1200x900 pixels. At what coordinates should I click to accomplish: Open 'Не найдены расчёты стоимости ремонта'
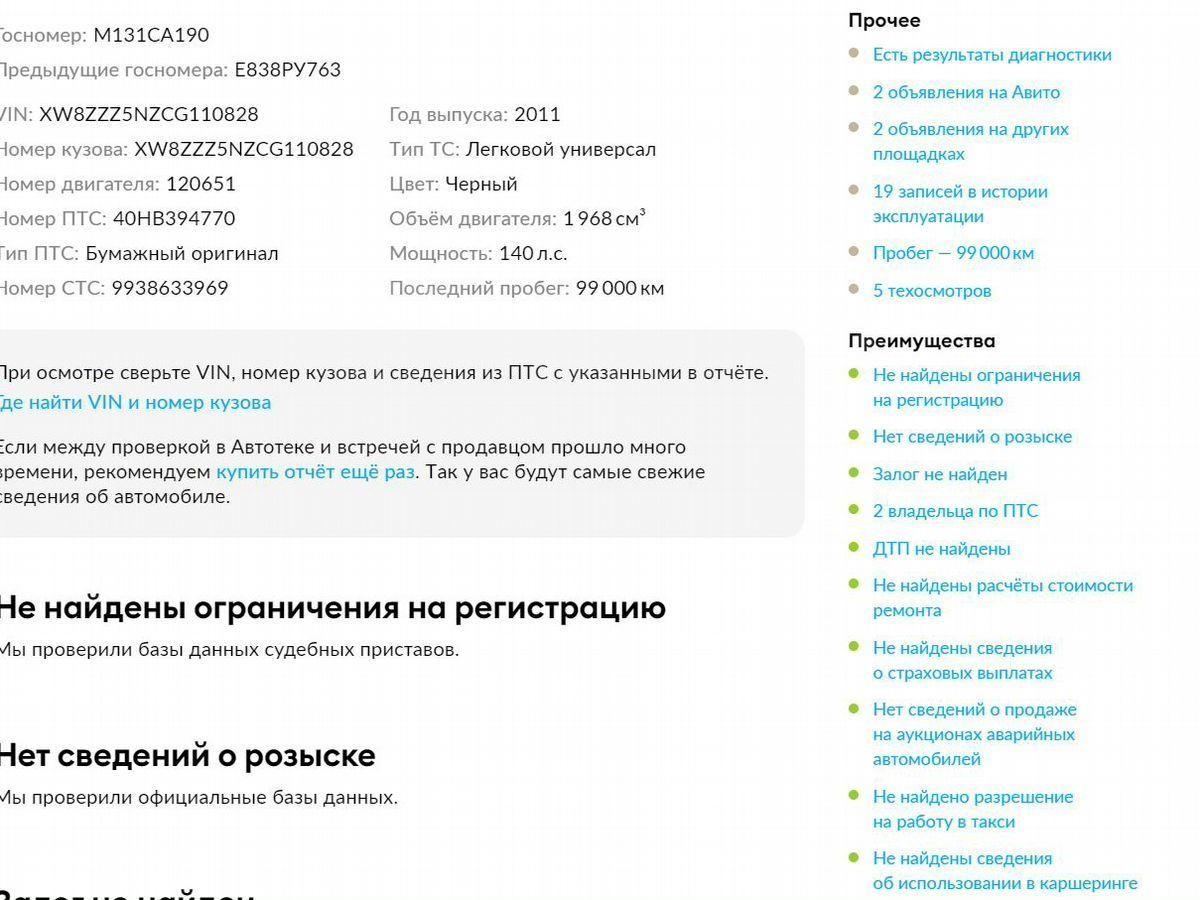[x=1002, y=597]
